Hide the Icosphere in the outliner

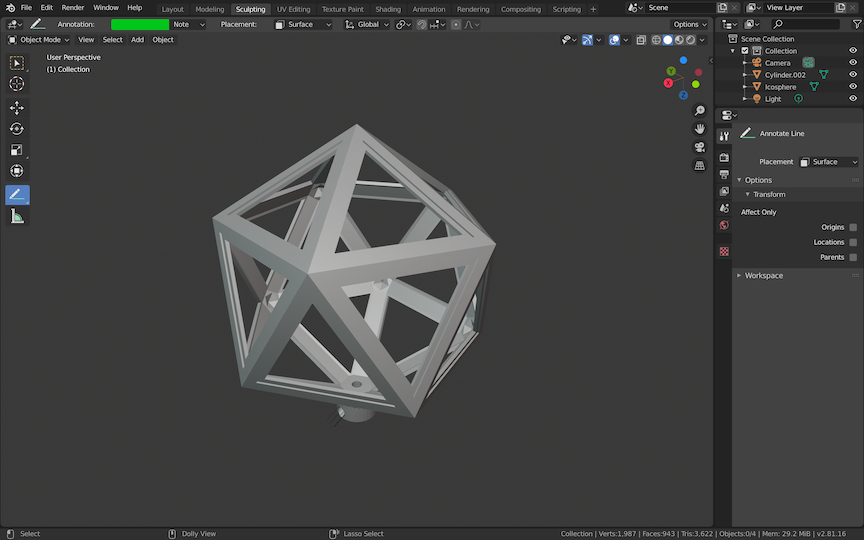853,87
